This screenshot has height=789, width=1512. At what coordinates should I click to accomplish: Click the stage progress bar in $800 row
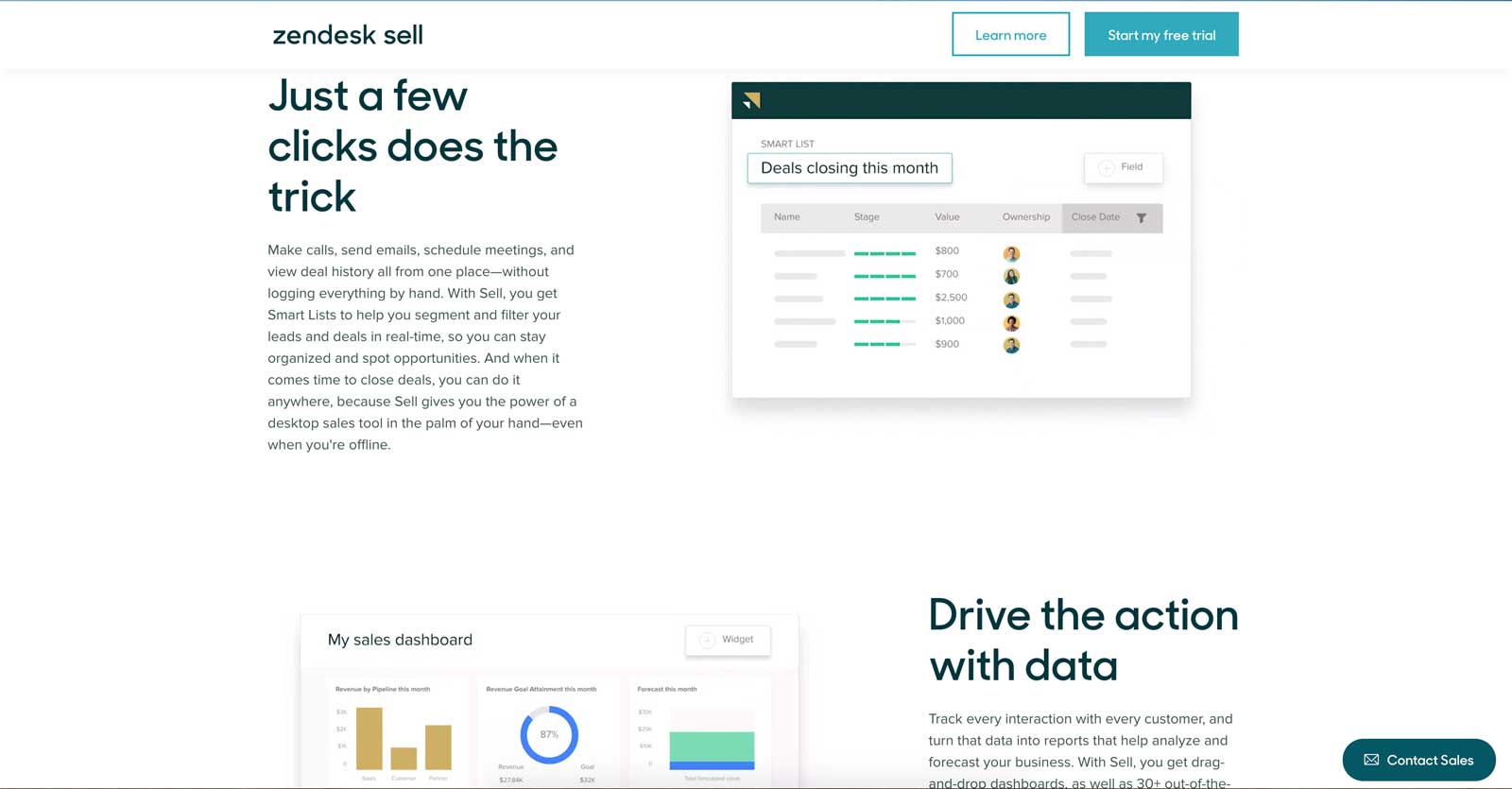point(885,253)
